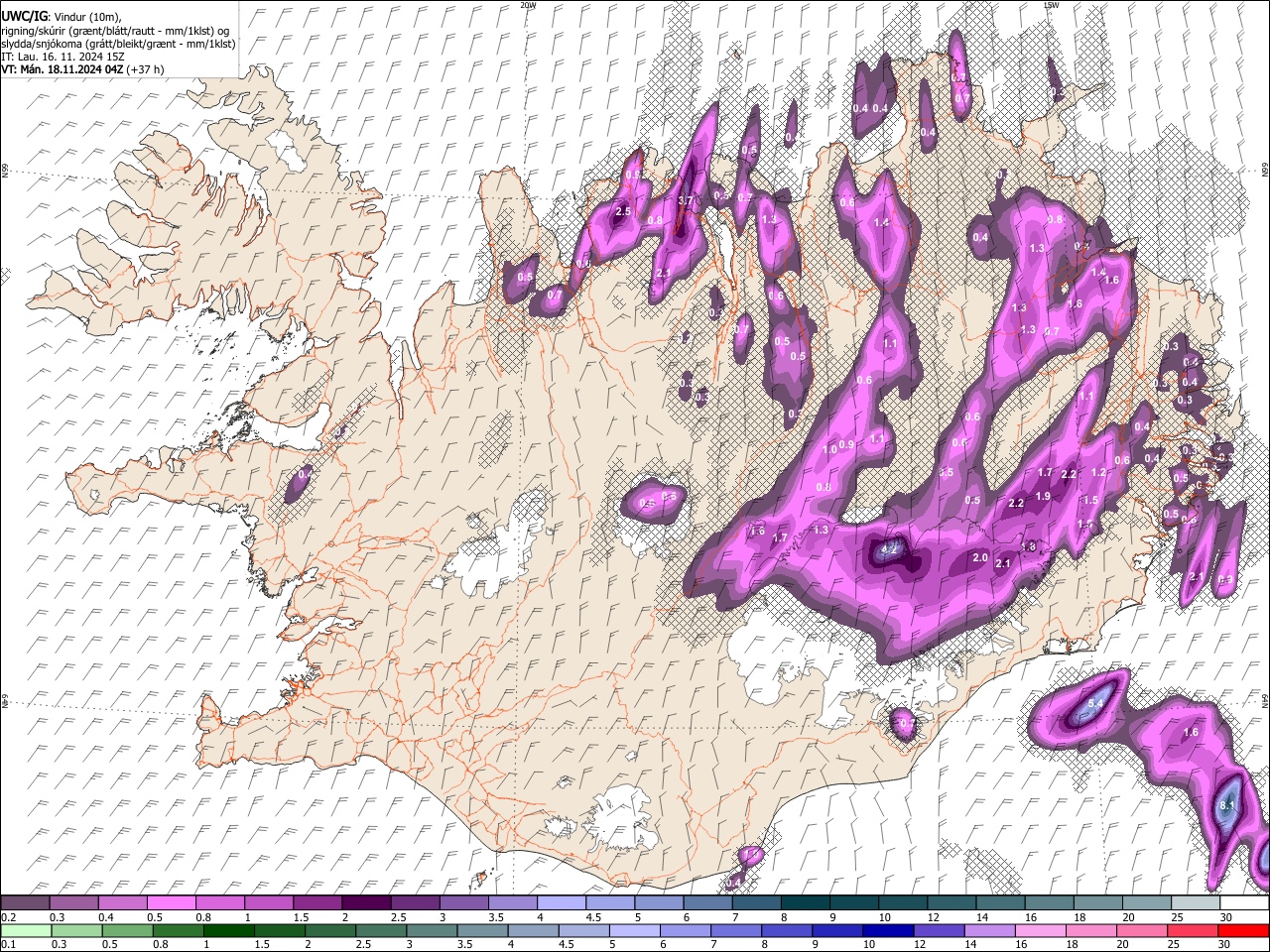Click the '4.5' label in the upper legend row
The height and width of the screenshot is (952, 1270).
pos(593,917)
